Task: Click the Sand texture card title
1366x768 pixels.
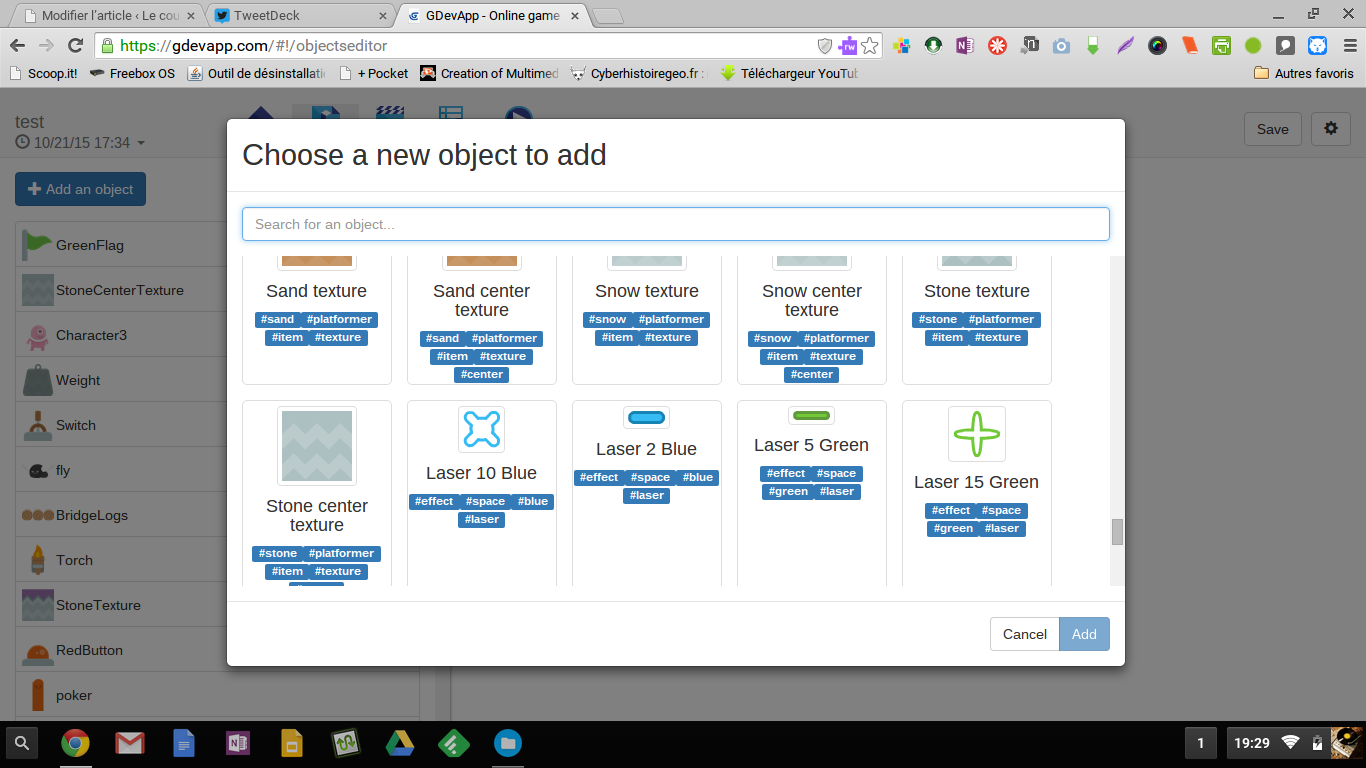Action: click(316, 291)
